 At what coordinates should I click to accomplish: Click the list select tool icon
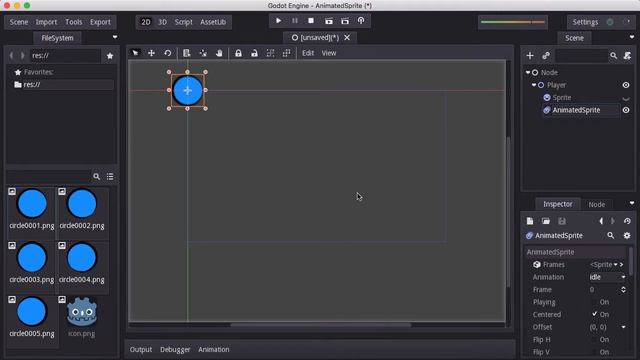(x=187, y=53)
